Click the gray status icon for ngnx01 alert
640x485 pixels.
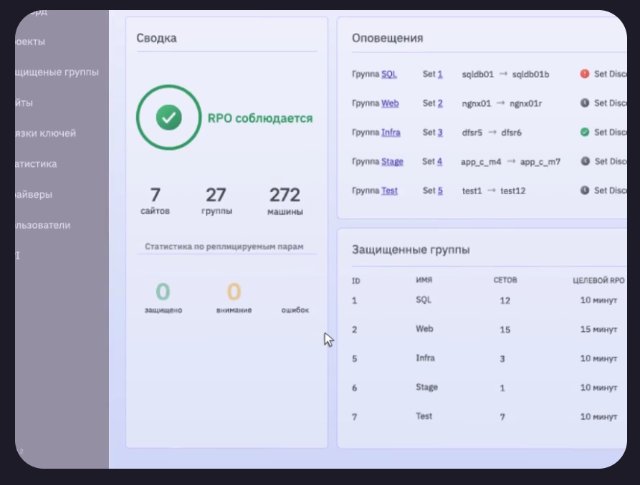pyautogui.click(x=584, y=103)
